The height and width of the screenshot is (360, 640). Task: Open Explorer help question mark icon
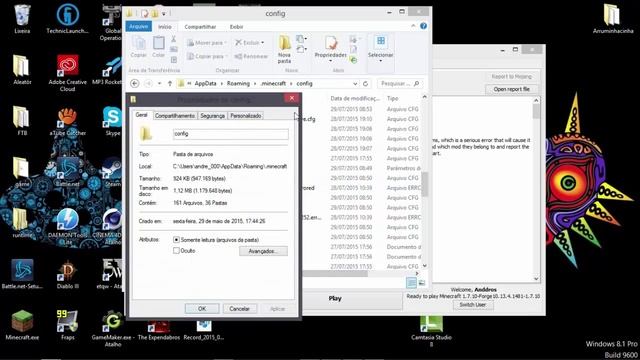424,26
